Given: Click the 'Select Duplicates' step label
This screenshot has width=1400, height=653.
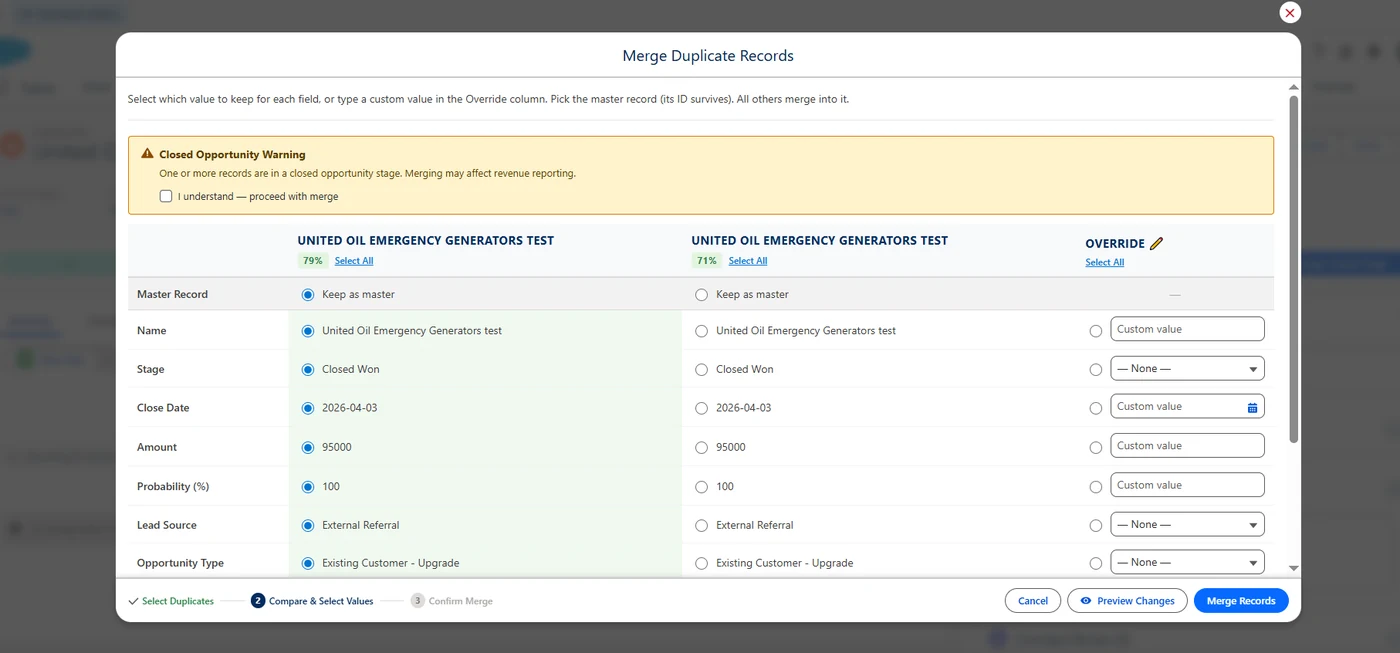Looking at the screenshot, I should pos(178,601).
